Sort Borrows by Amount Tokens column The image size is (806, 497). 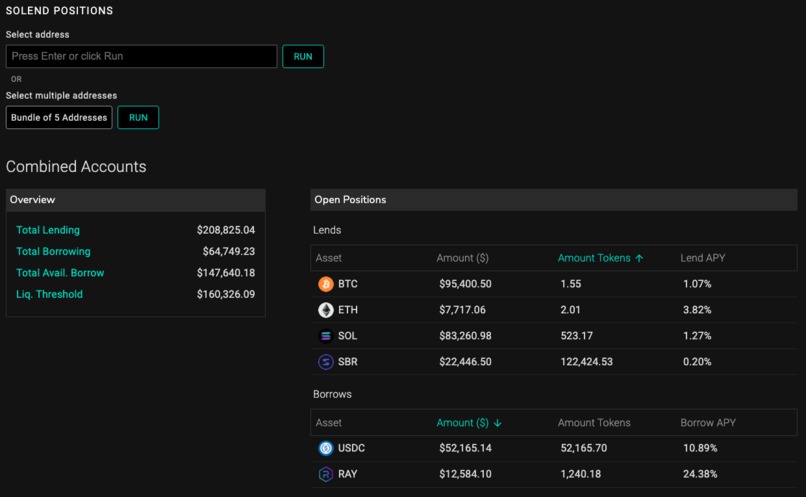(594, 422)
